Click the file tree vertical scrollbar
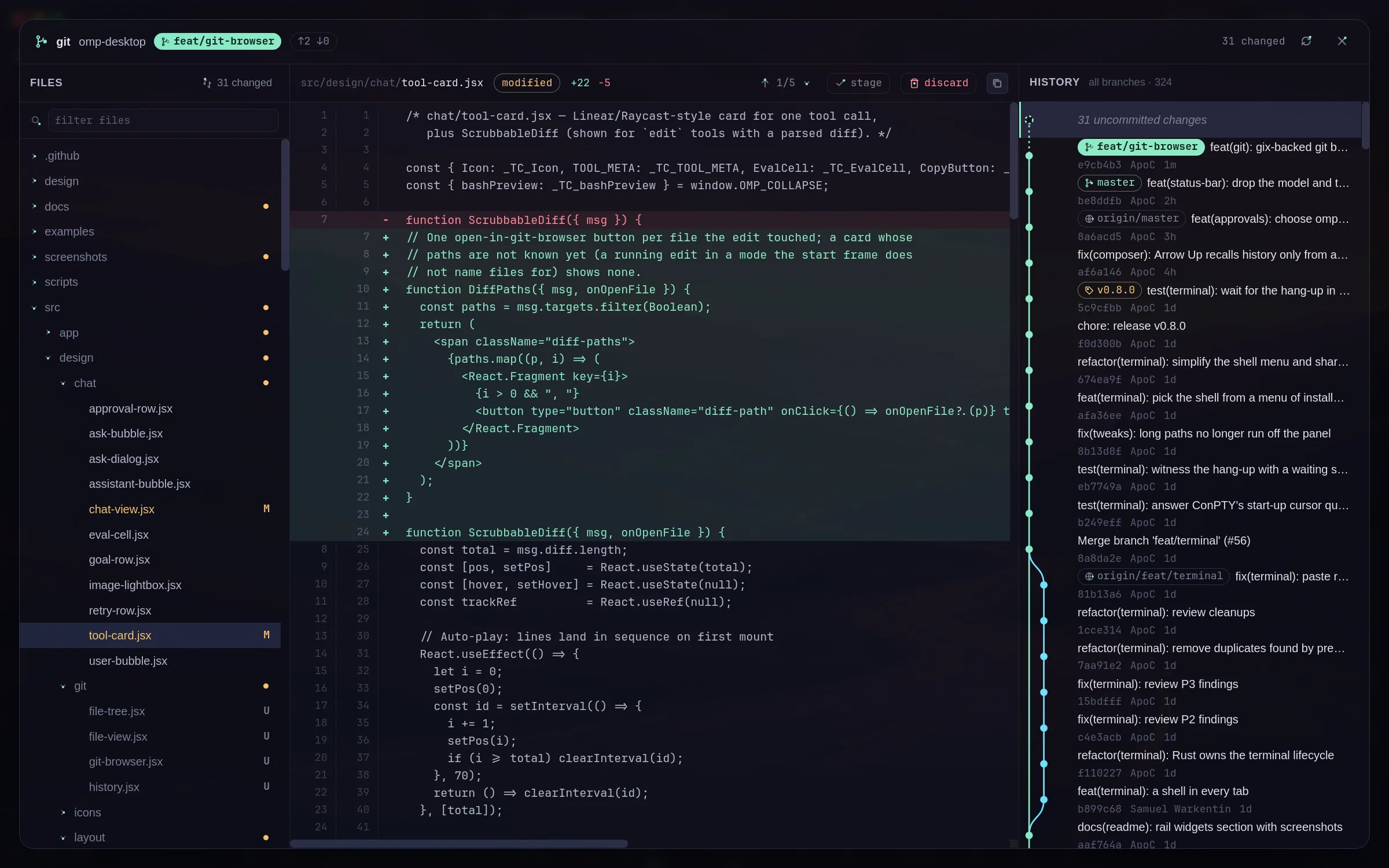The height and width of the screenshot is (868, 1389). (x=285, y=205)
